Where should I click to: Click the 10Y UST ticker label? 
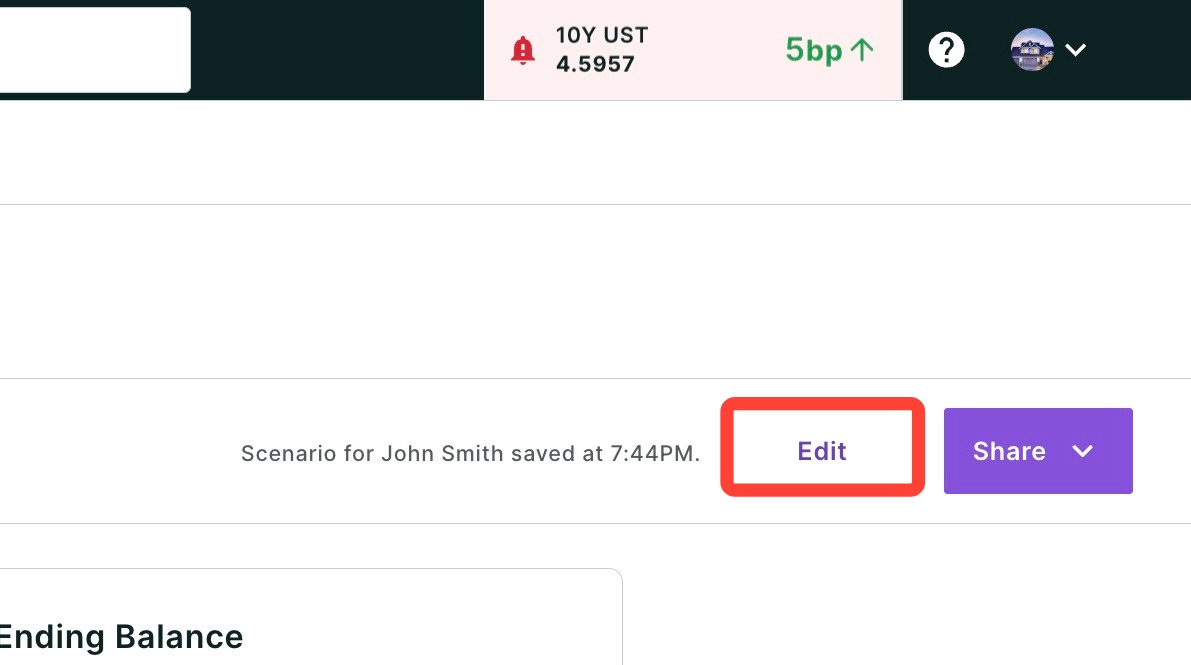[602, 35]
